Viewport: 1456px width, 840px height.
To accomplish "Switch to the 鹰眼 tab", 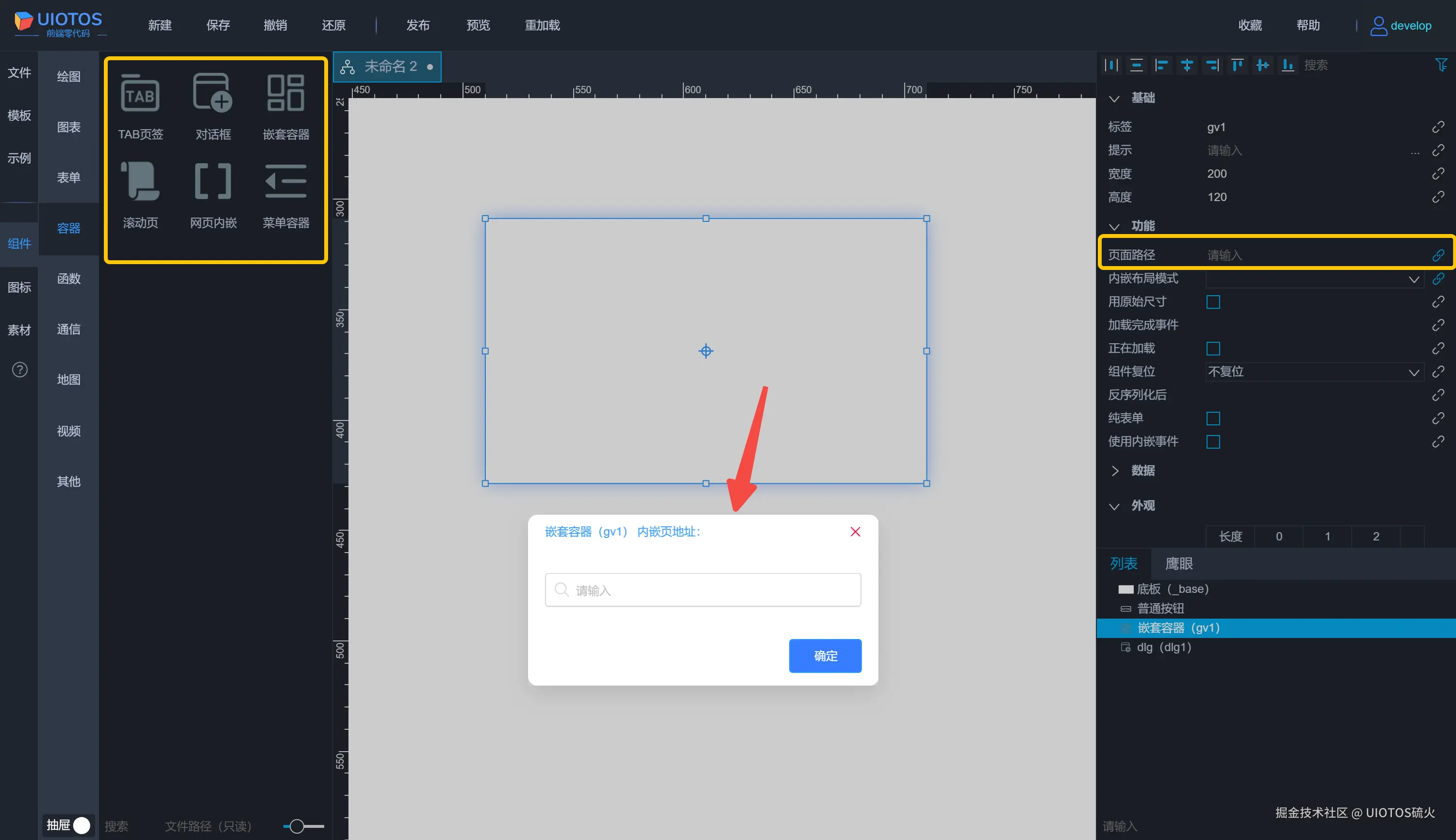I will tap(1179, 564).
